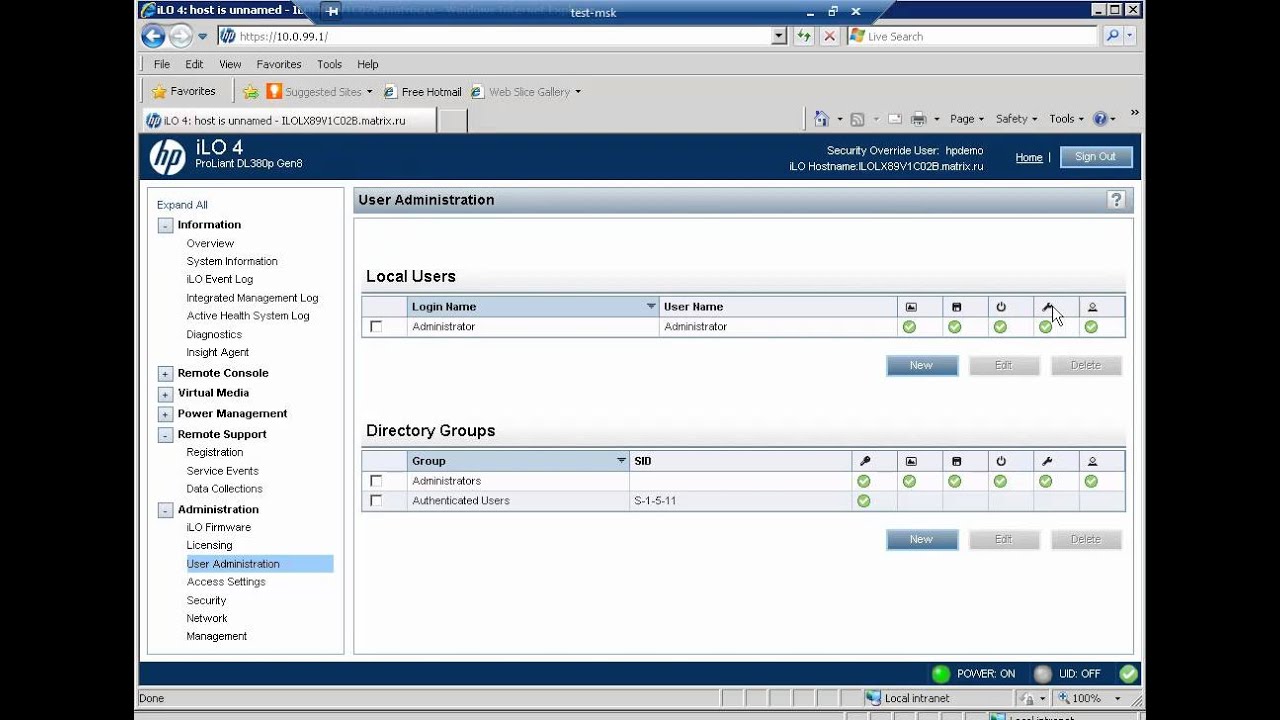1280x720 pixels.
Task: Open the address bar history dropdown
Action: pyautogui.click(x=780, y=36)
